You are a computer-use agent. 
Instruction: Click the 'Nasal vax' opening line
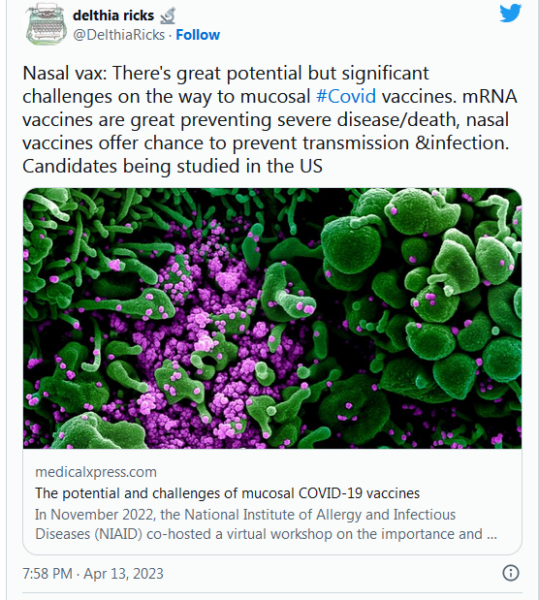click(x=226, y=73)
